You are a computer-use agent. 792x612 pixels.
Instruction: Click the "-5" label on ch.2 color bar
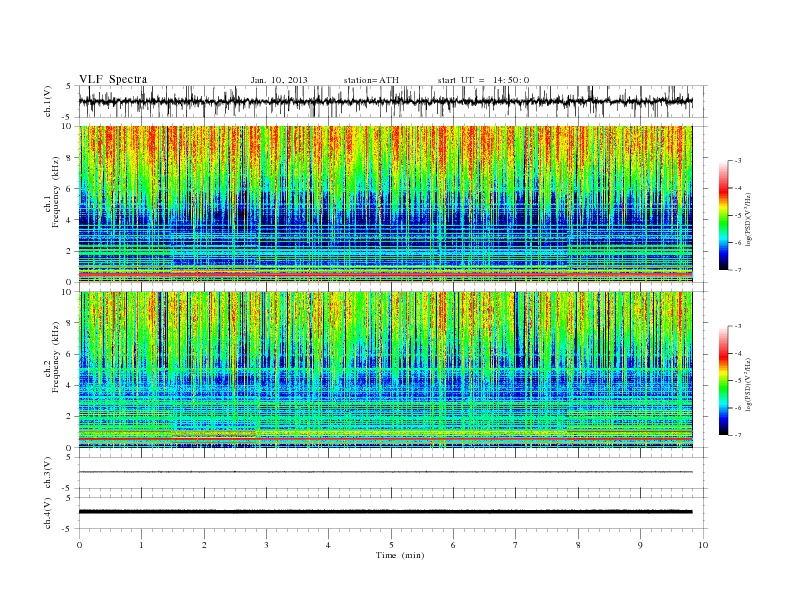tap(738, 381)
